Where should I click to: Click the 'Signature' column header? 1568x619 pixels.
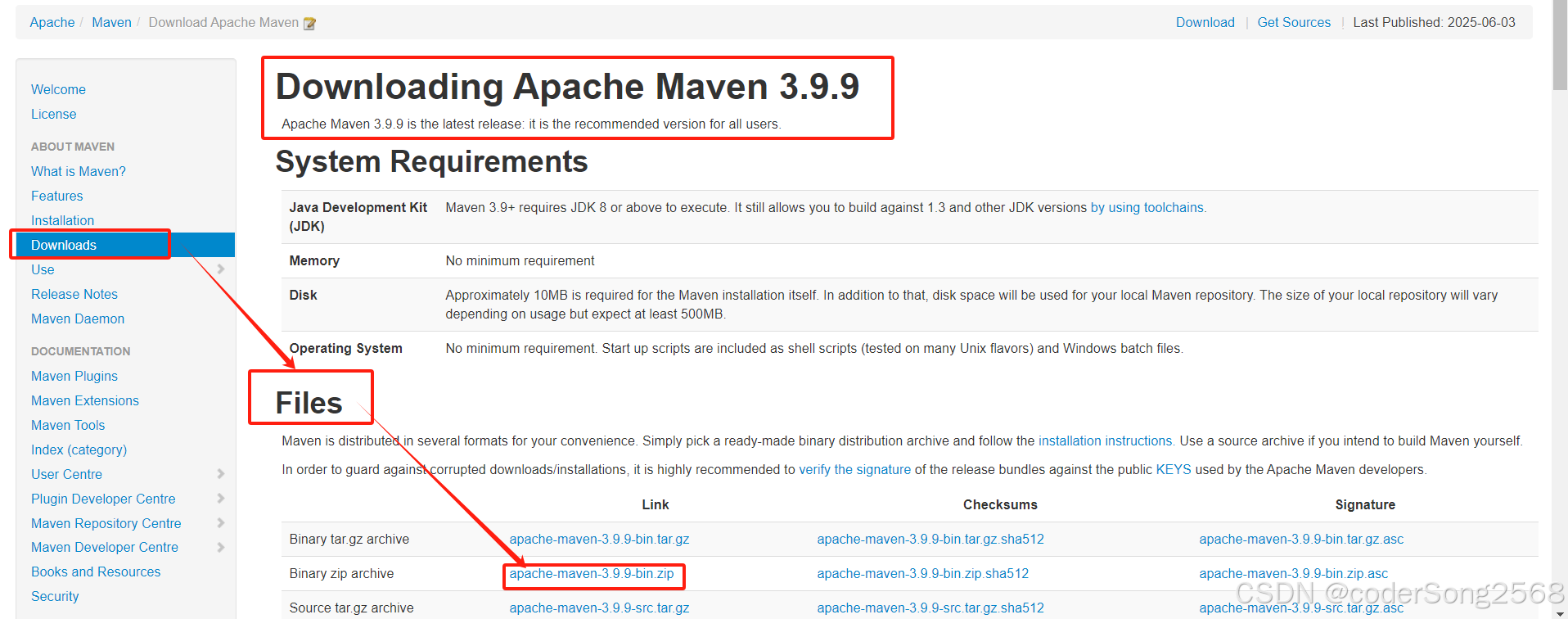tap(1365, 505)
